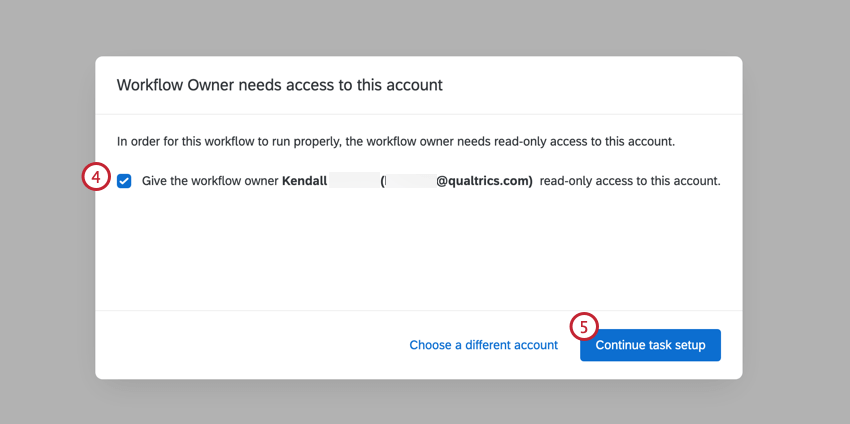Click the 'Give the workflow owner' label text

(x=210, y=181)
